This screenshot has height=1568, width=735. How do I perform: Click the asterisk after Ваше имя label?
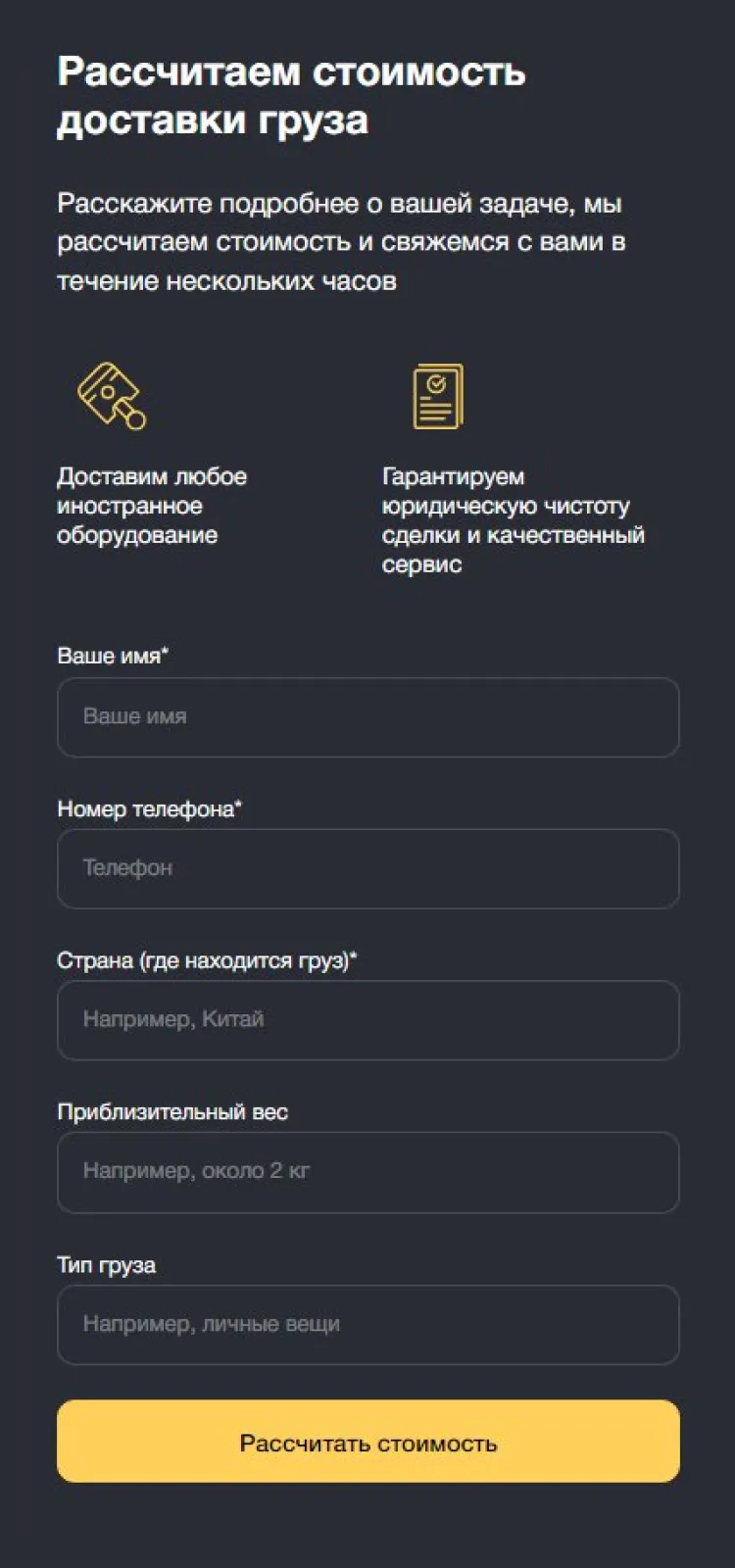click(x=165, y=652)
